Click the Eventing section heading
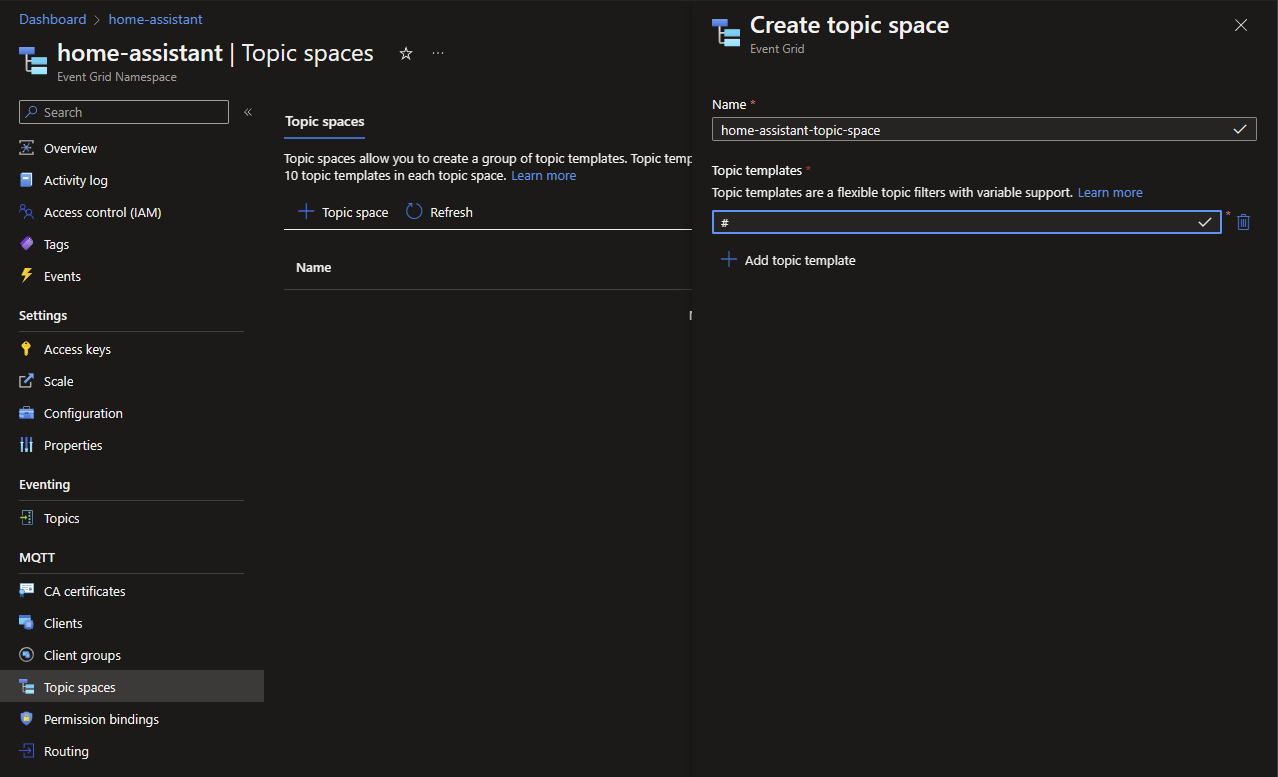This screenshot has width=1278, height=777. pos(45,484)
